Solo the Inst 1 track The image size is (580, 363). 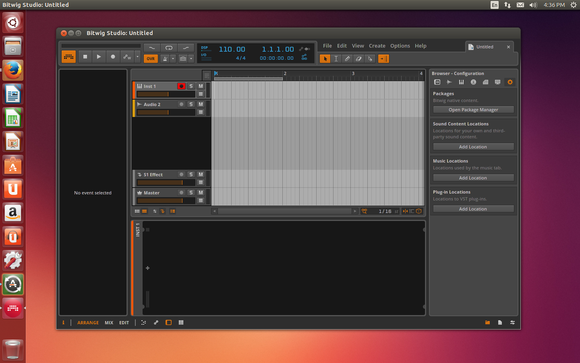191,86
